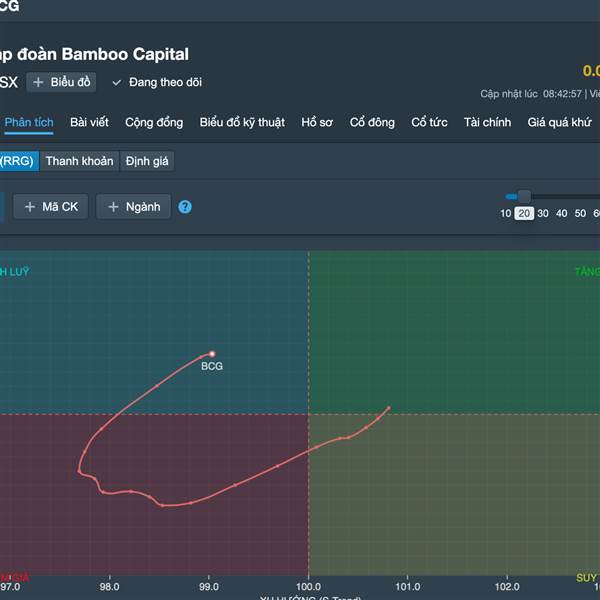Go to Biểu đồ kỹ thuật tab
Viewport: 600px width, 600px height.
242,122
